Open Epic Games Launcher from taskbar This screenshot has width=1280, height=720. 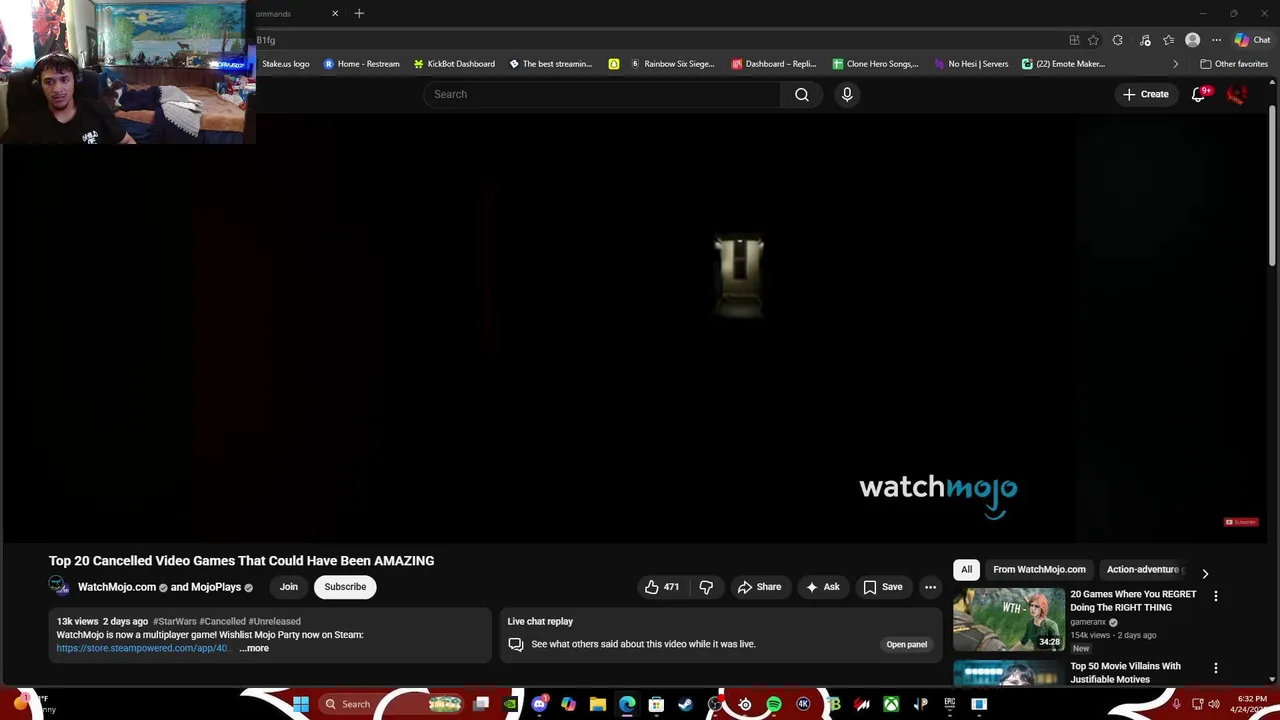(x=949, y=704)
